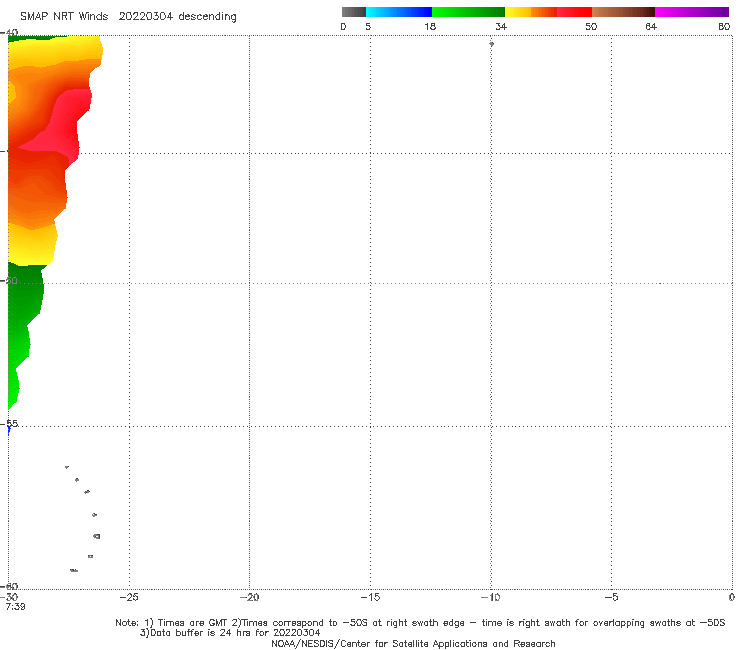Click the small blue mark near -55 latitude
Screen dimensions: 740x650
point(9,430)
